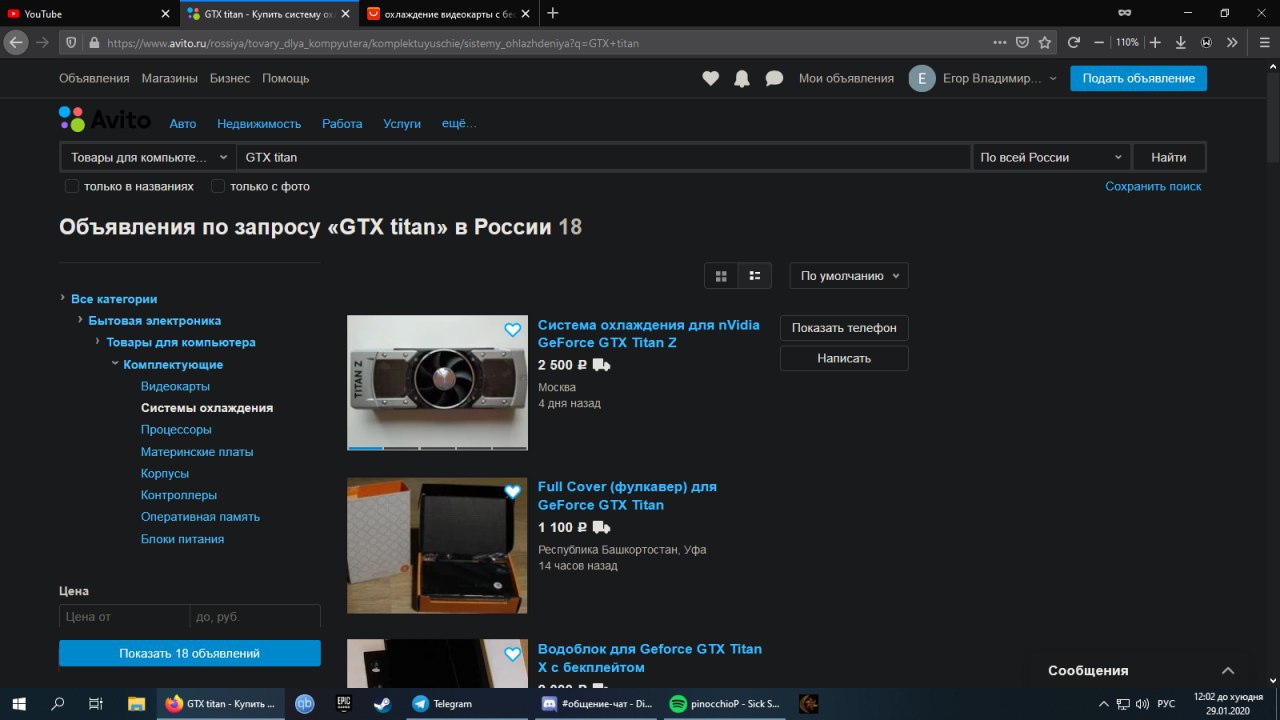This screenshot has width=1280, height=720.
Task: Click 'Показать телефон' button
Action: click(844, 328)
